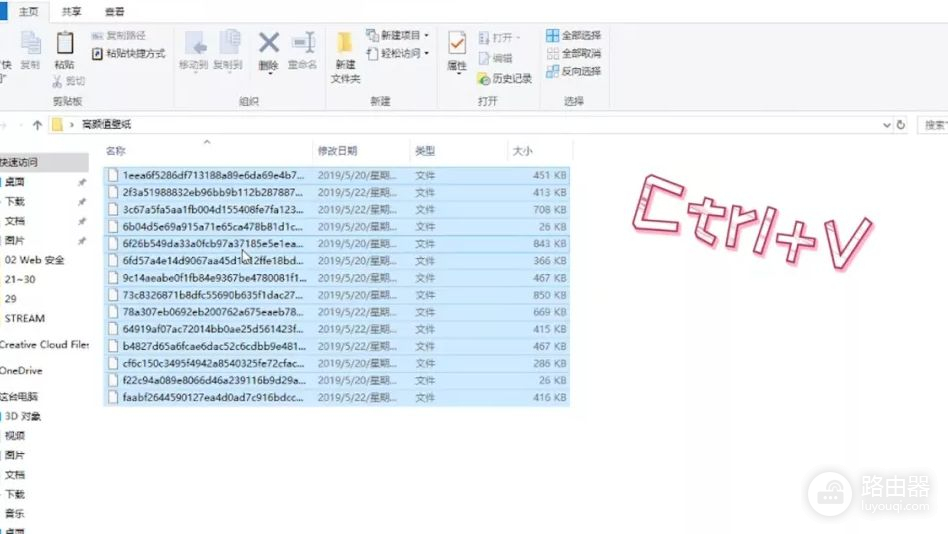This screenshot has width=948, height=534.
Task: Click 粘贴快捷方式 option
Action: pos(128,54)
